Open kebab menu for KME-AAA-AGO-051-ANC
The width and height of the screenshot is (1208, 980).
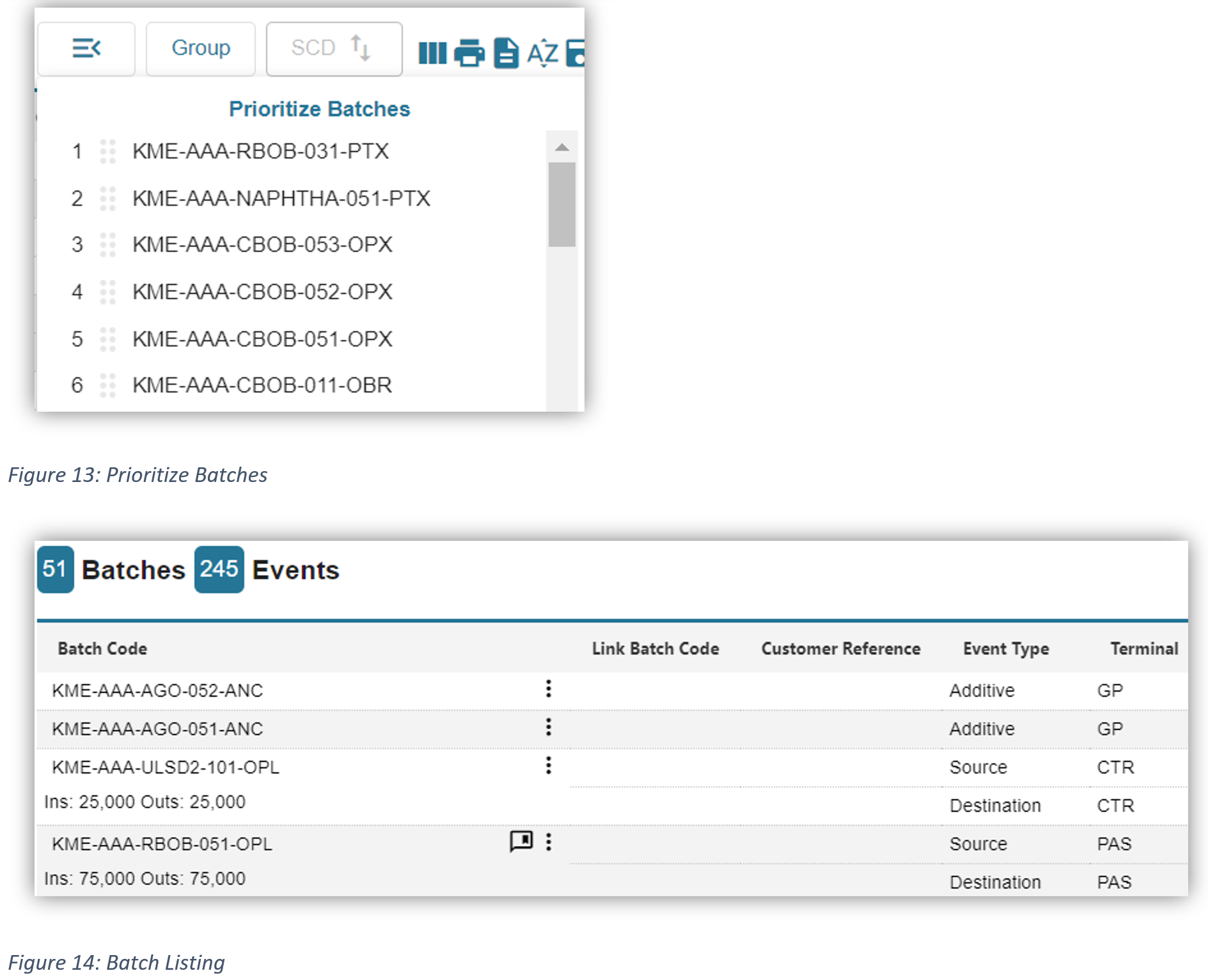[548, 727]
